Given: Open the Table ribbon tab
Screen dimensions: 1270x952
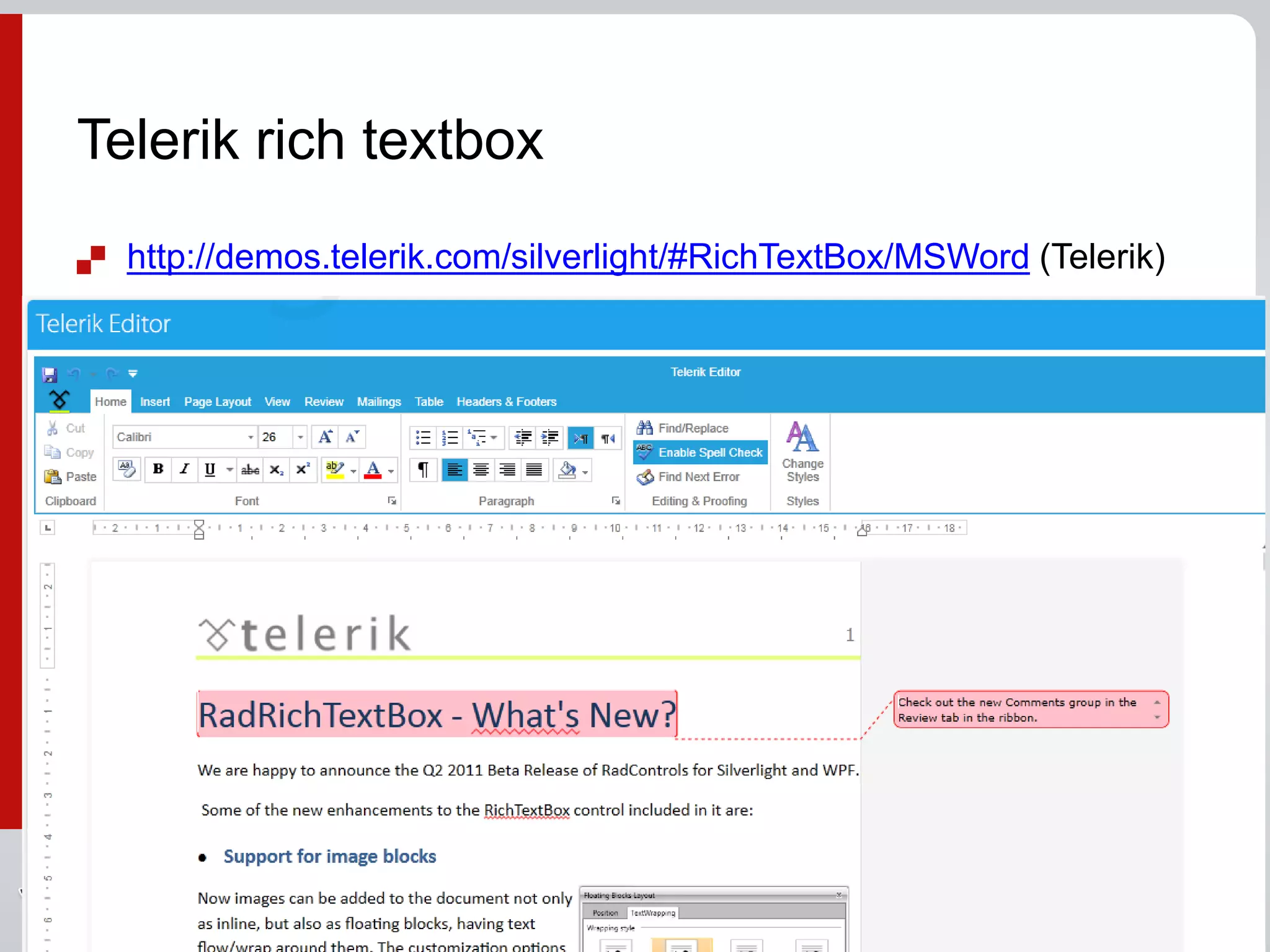Looking at the screenshot, I should [x=429, y=402].
